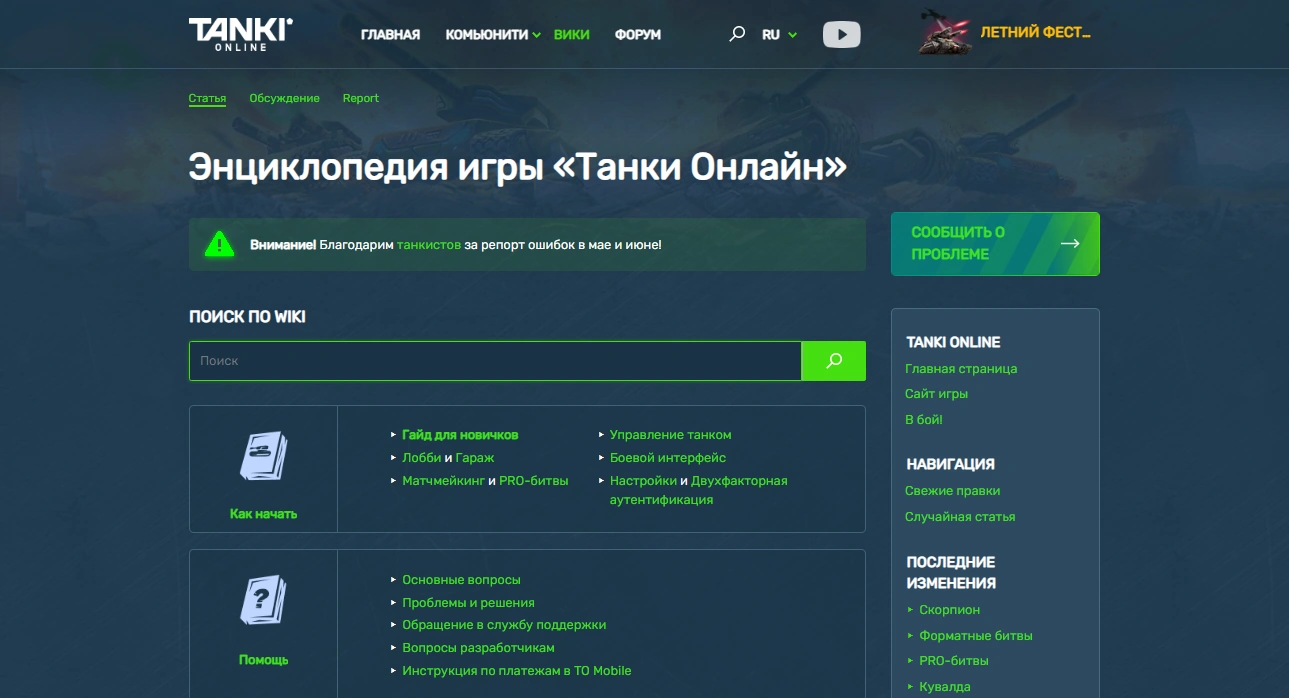Open recent change "PRO-битвы" in sidebar

(x=954, y=661)
